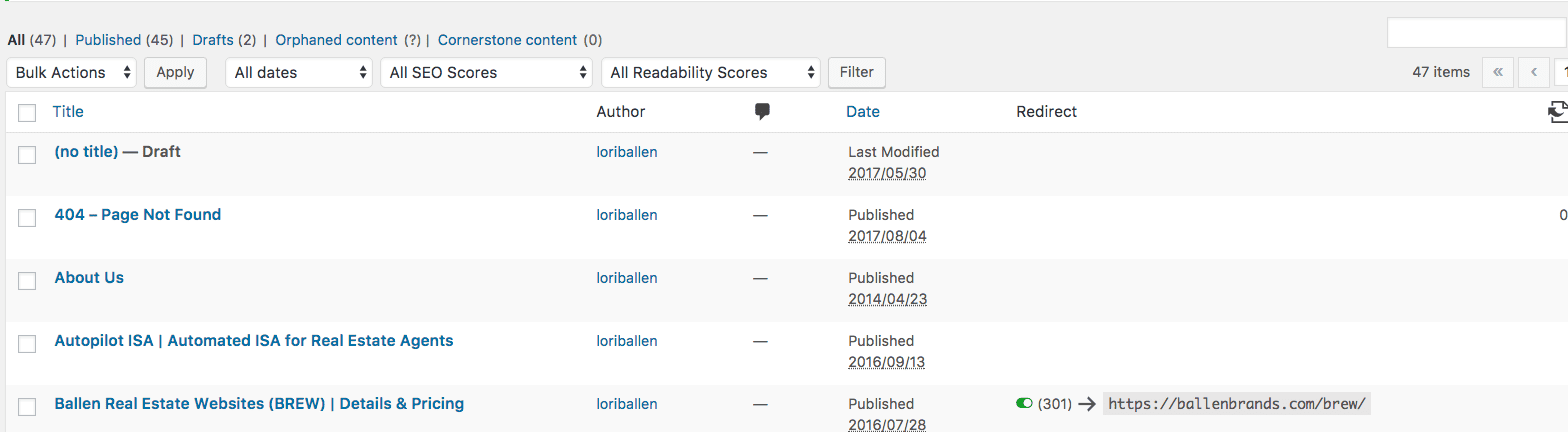Check the select-all checkbox in header row

[27, 113]
